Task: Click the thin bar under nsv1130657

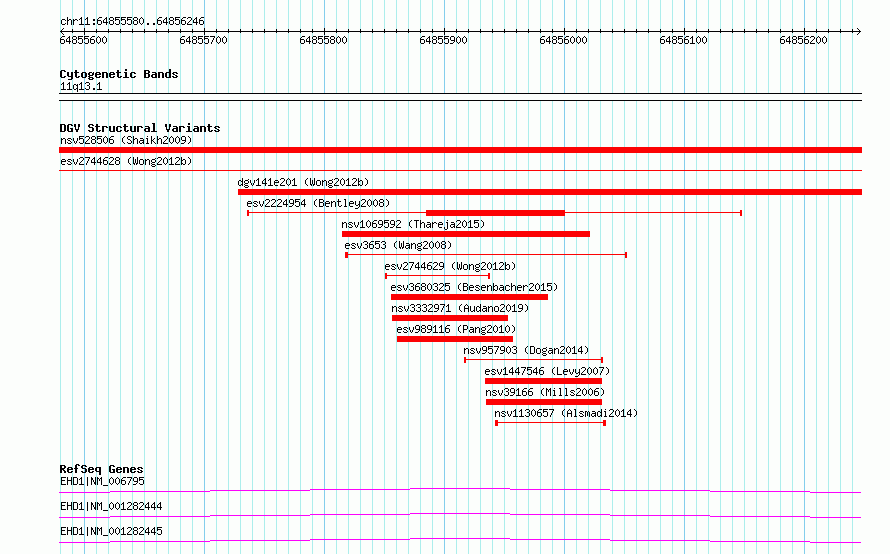Action: click(551, 423)
